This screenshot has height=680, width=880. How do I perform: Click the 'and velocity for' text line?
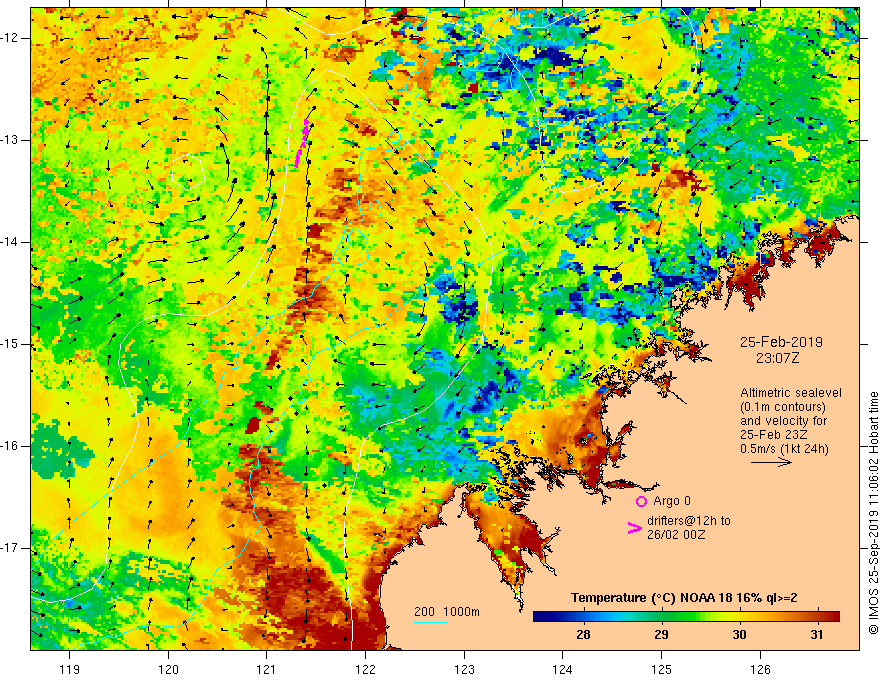[783, 421]
